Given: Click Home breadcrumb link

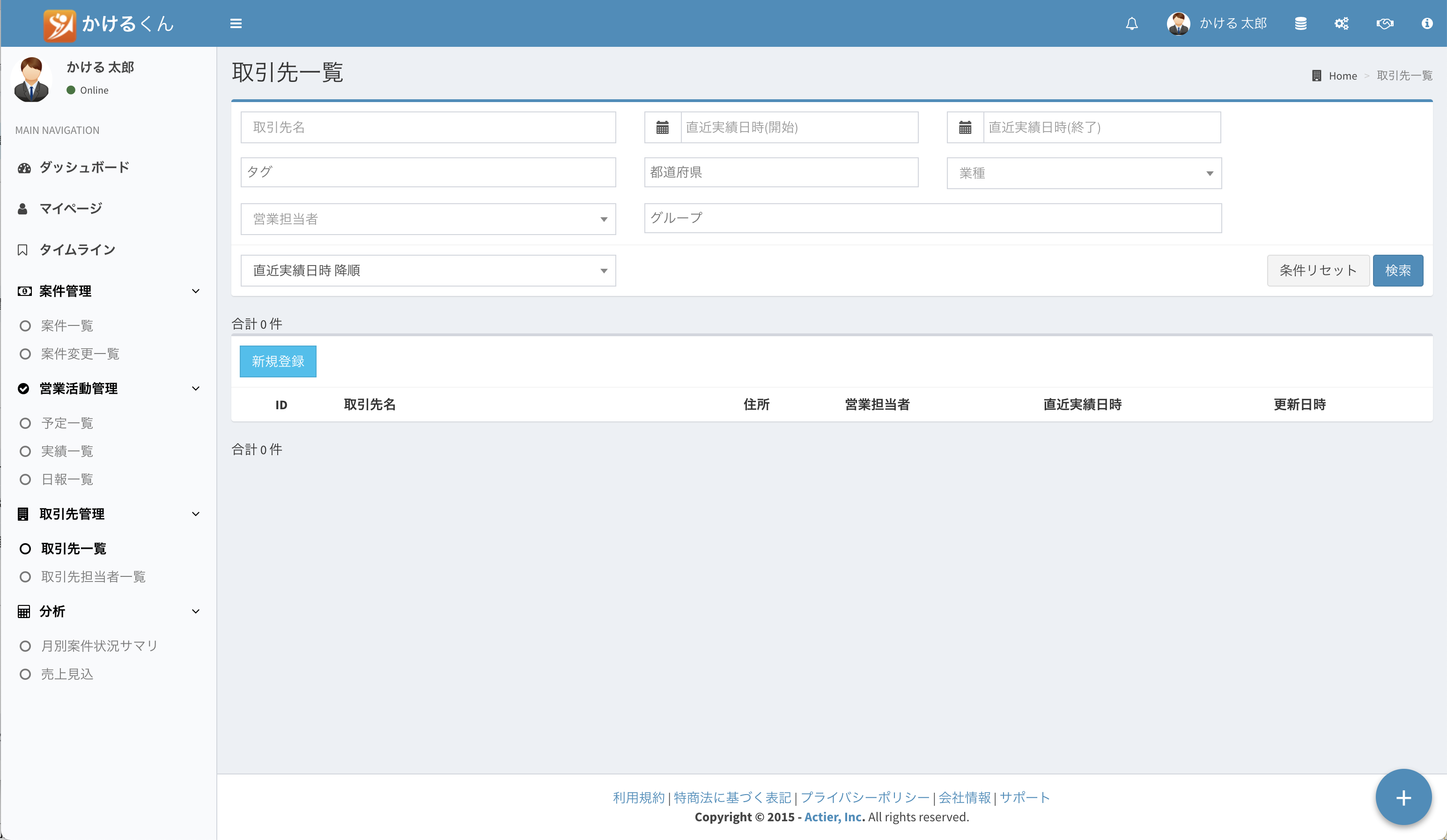Looking at the screenshot, I should [x=1343, y=76].
